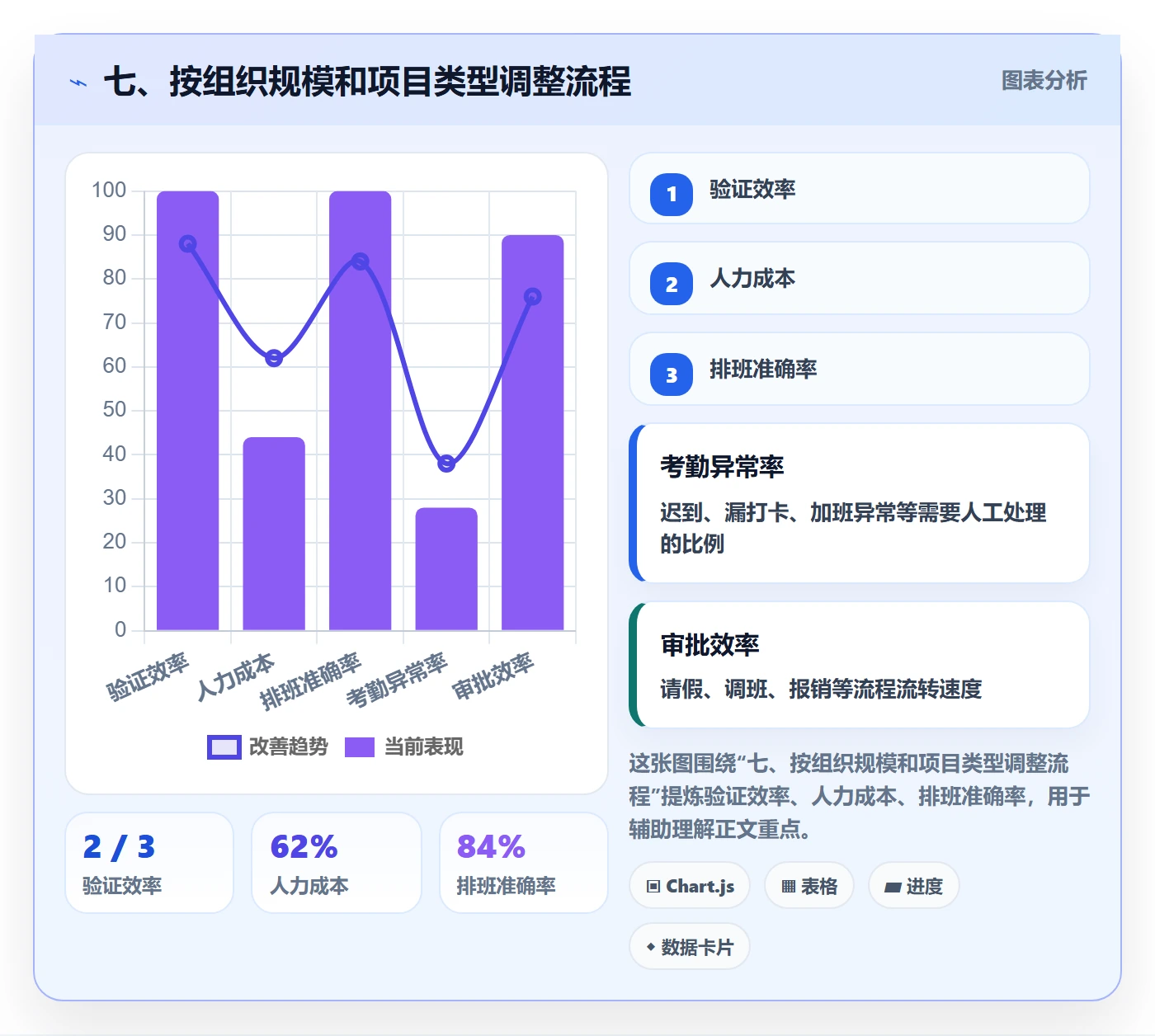Click the text 请假、调班、报销等流程流转速度

point(821,689)
